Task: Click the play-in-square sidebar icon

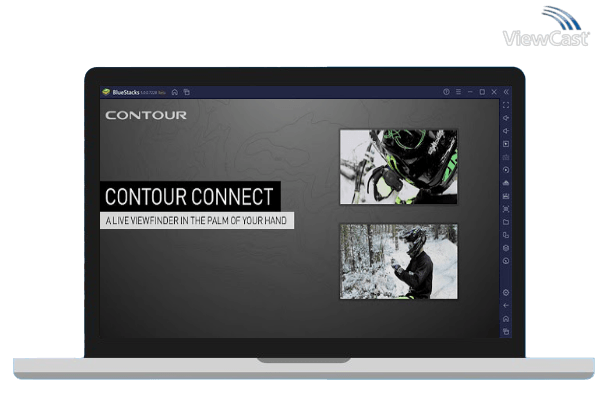Action: [506, 144]
